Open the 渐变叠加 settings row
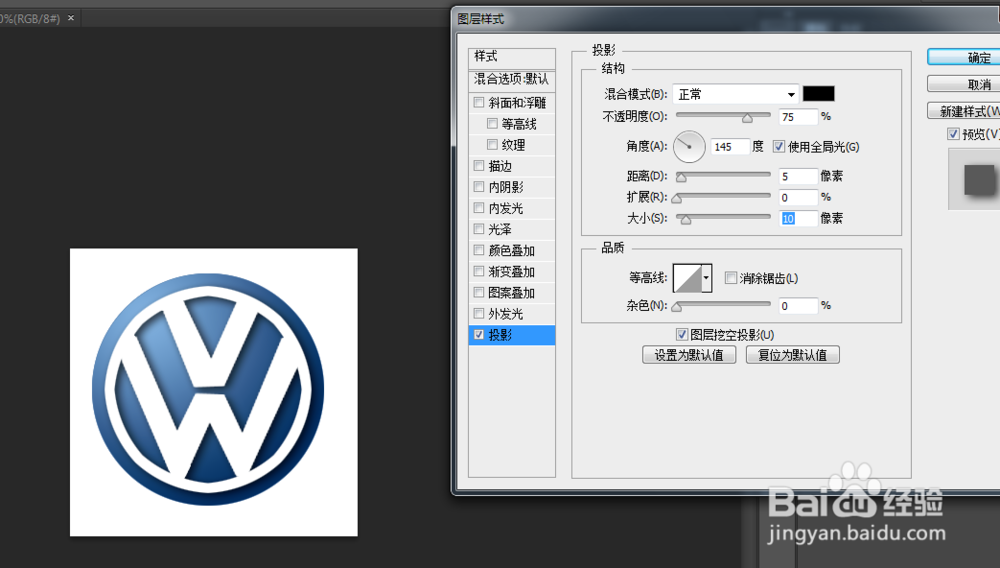 point(511,272)
